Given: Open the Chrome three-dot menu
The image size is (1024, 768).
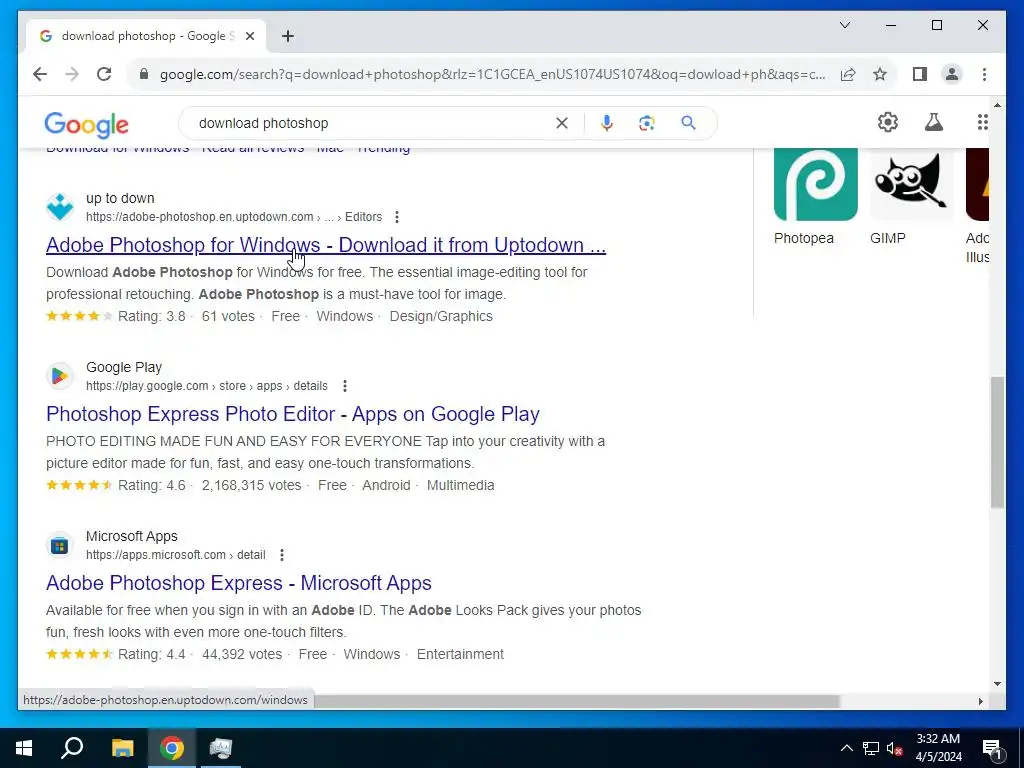Looking at the screenshot, I should [984, 74].
